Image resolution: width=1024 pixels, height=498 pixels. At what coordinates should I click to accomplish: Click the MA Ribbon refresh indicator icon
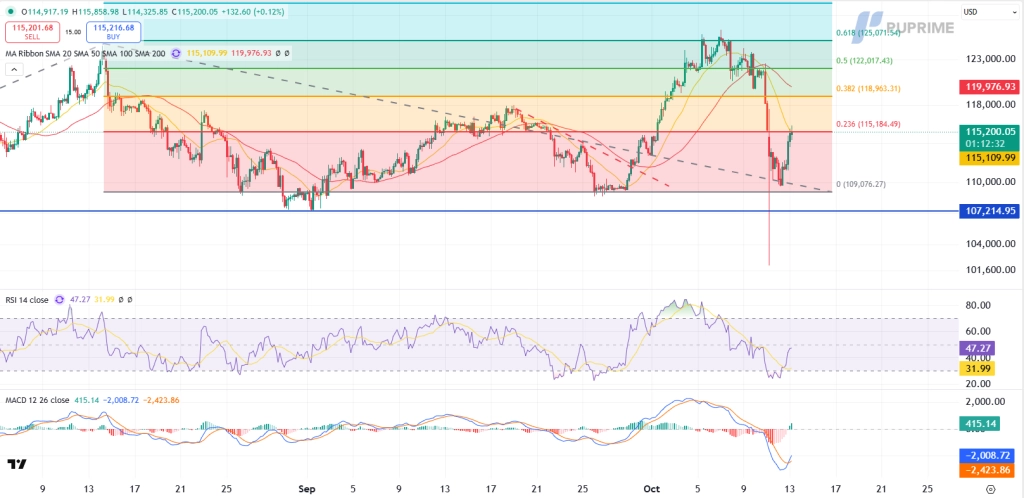(177, 52)
